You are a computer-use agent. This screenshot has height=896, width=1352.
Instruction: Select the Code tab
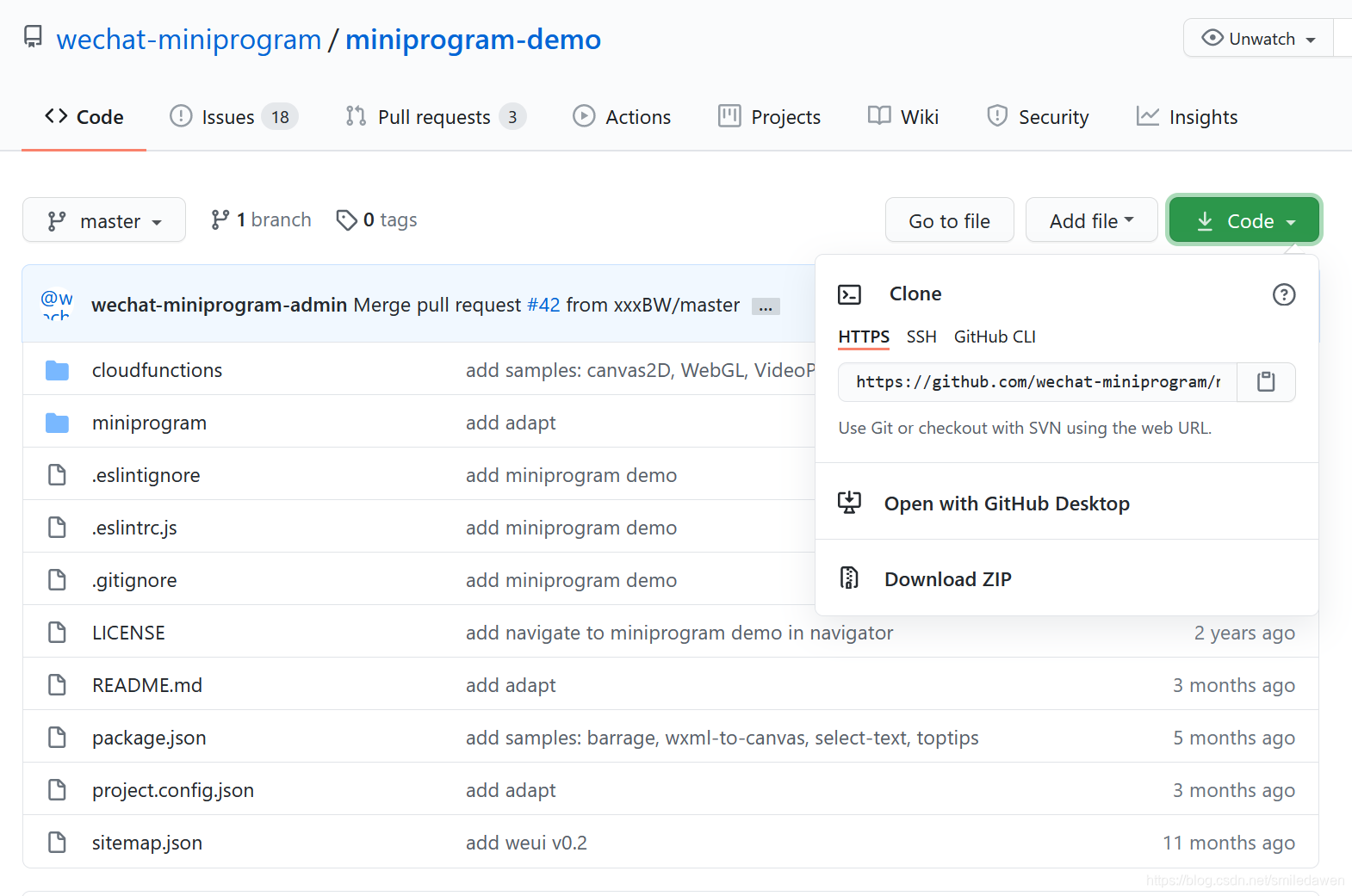click(84, 117)
